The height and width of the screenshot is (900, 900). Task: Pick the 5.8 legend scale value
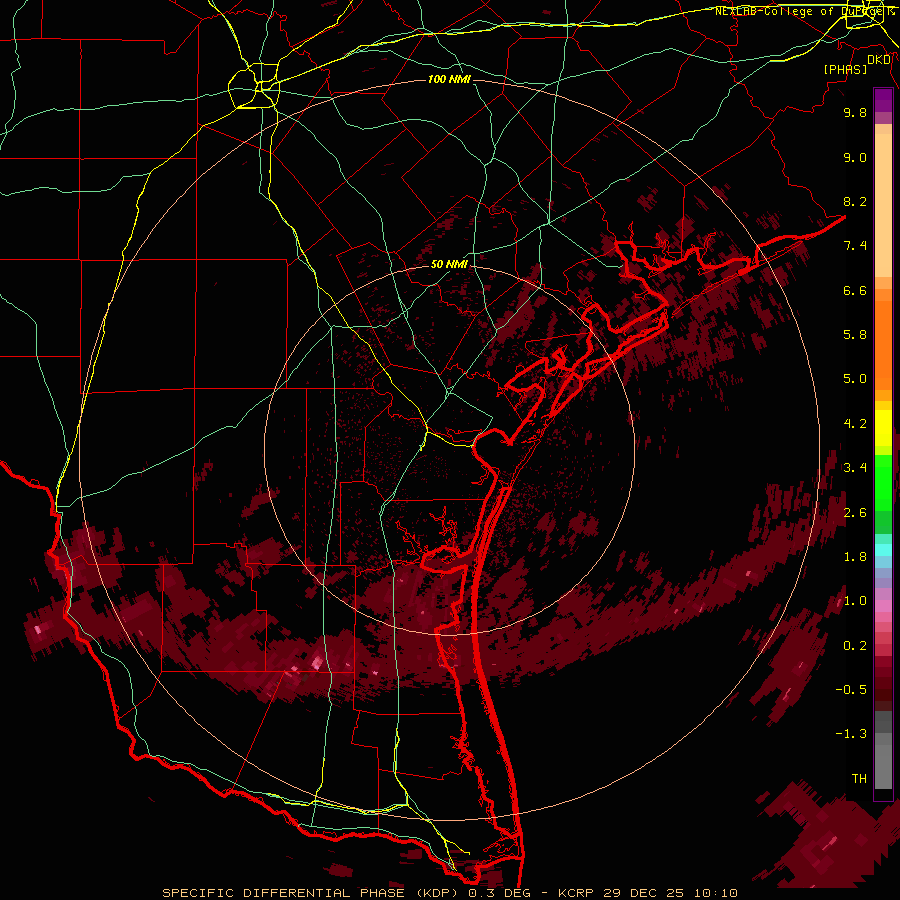855,335
